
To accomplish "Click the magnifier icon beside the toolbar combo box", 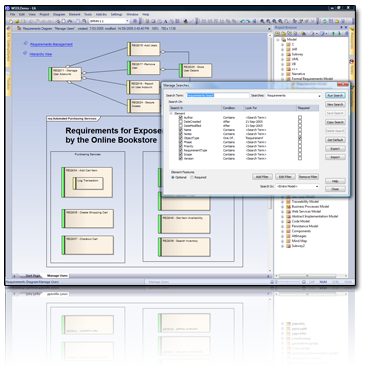I will pyautogui.click(x=85, y=21).
